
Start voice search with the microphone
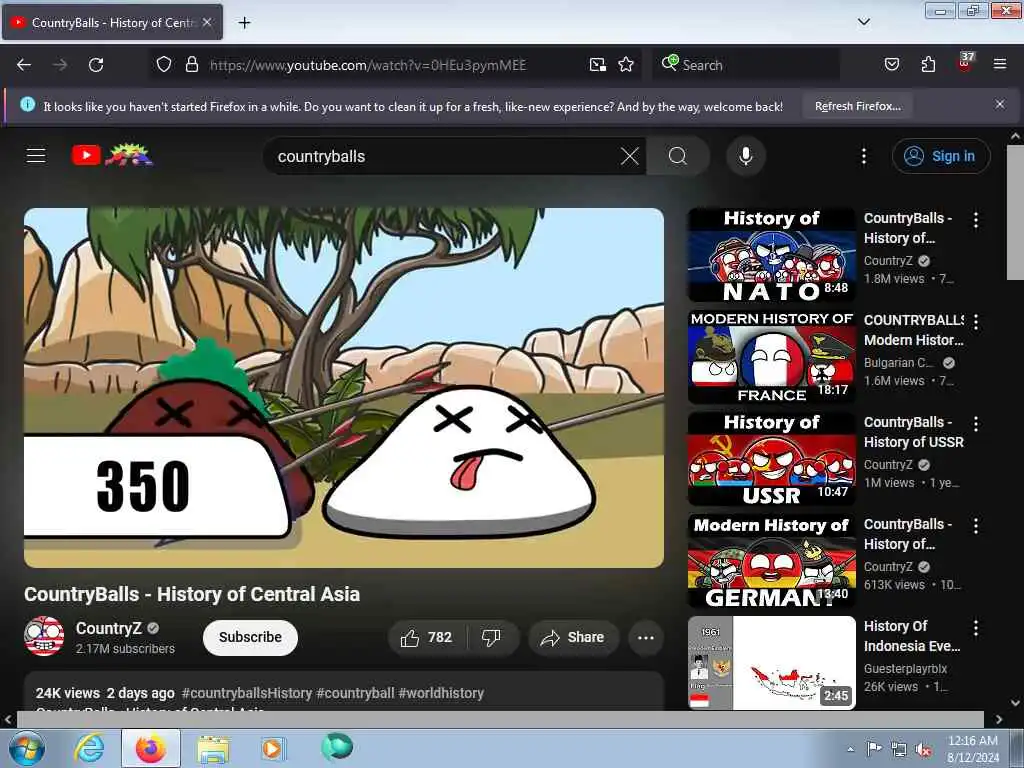click(x=745, y=156)
